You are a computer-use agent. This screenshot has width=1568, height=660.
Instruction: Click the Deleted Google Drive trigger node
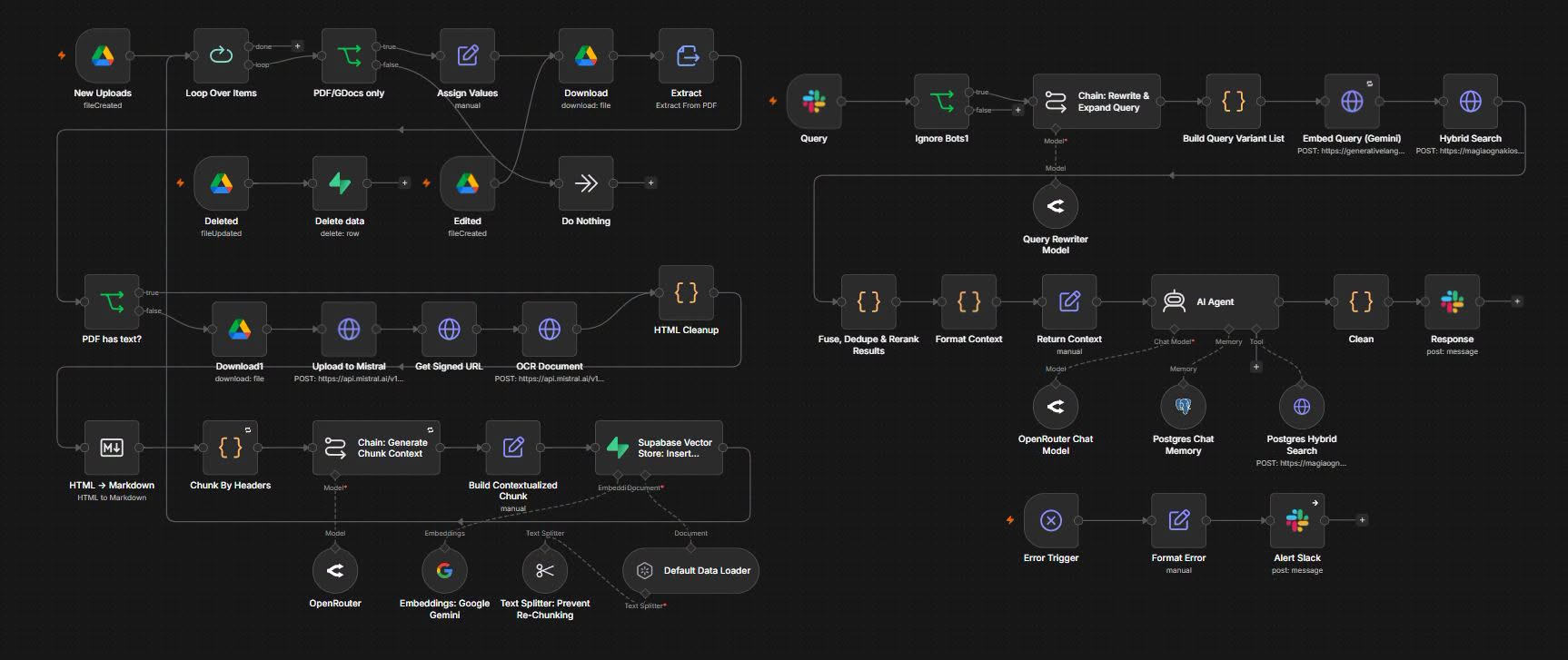click(221, 183)
